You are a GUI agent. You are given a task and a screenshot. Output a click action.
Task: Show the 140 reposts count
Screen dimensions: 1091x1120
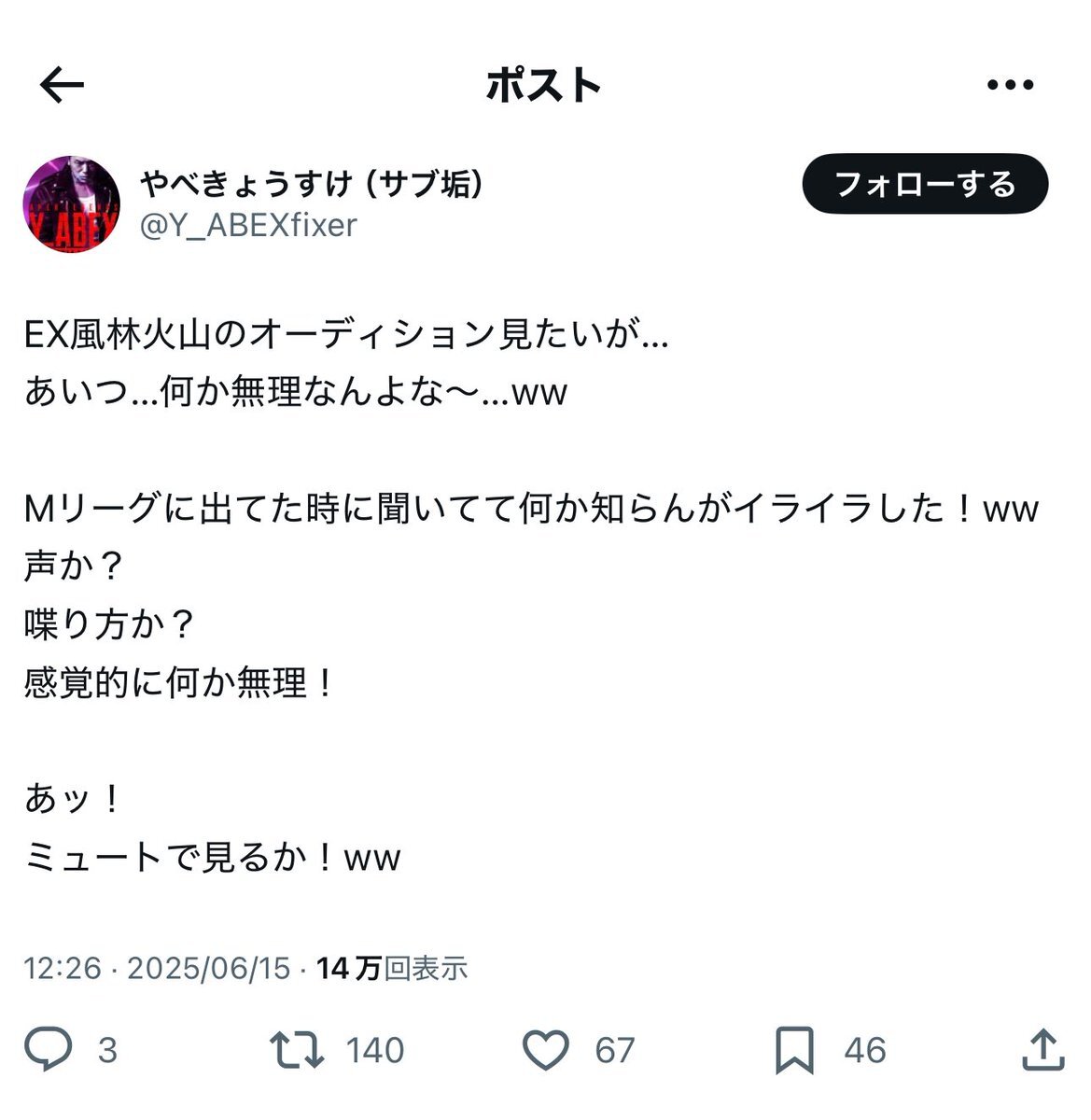[x=375, y=1050]
